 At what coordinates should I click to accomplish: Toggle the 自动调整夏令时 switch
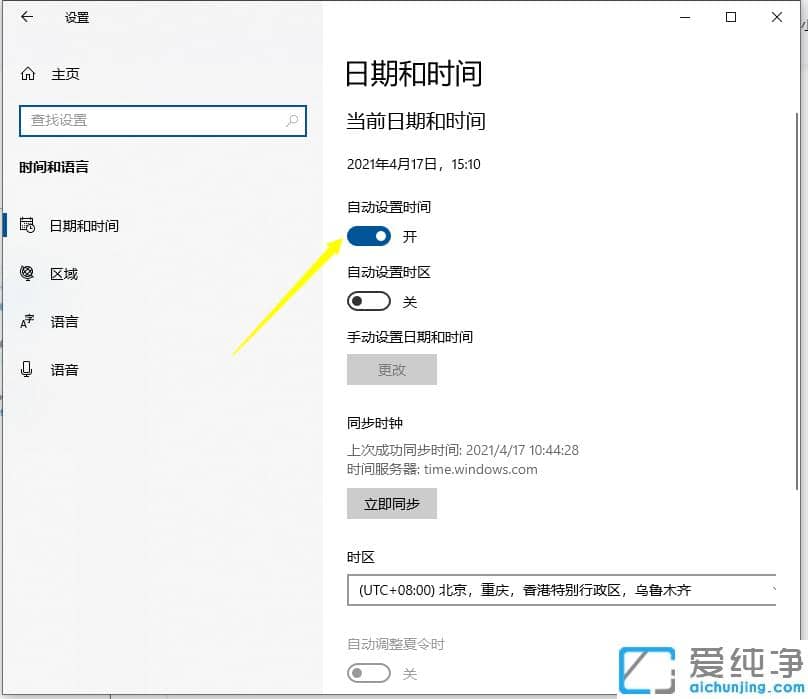point(368,674)
